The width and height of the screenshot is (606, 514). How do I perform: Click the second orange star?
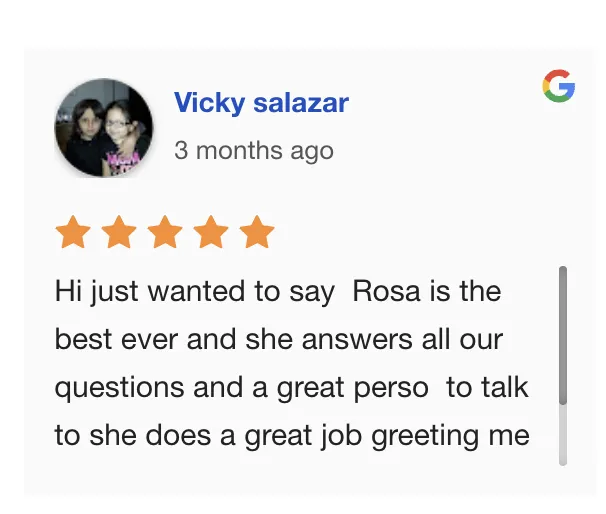(119, 232)
